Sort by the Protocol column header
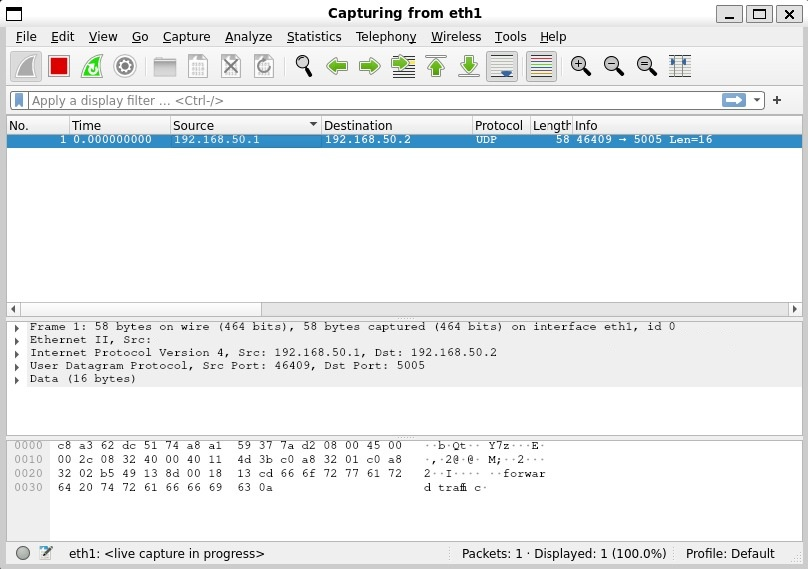Image resolution: width=808 pixels, height=569 pixels. pos(501,125)
